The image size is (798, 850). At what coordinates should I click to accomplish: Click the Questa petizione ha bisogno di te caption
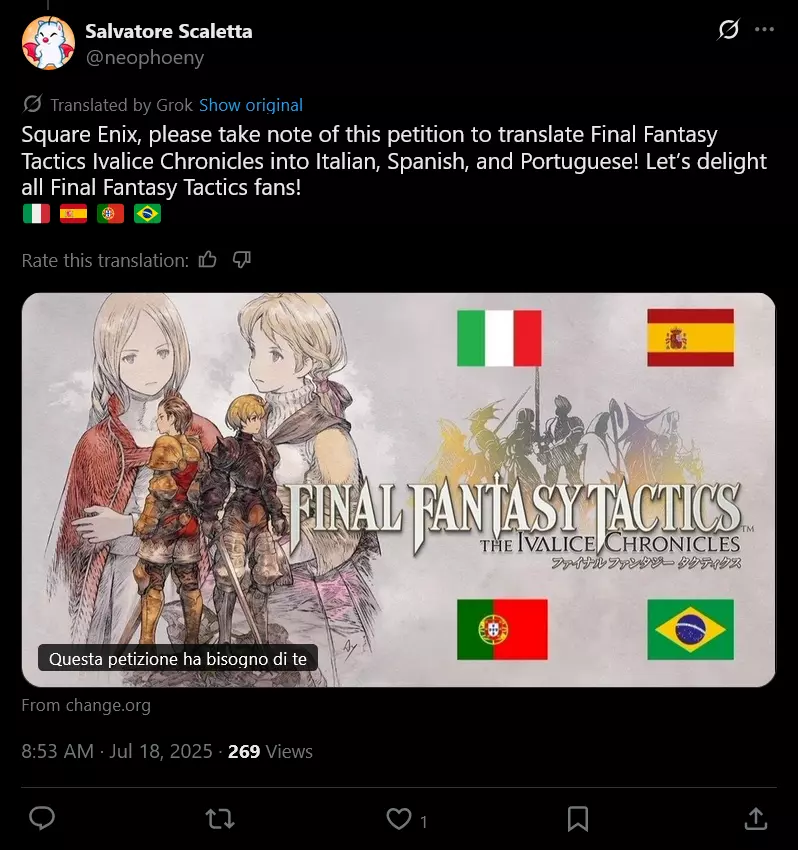point(178,659)
